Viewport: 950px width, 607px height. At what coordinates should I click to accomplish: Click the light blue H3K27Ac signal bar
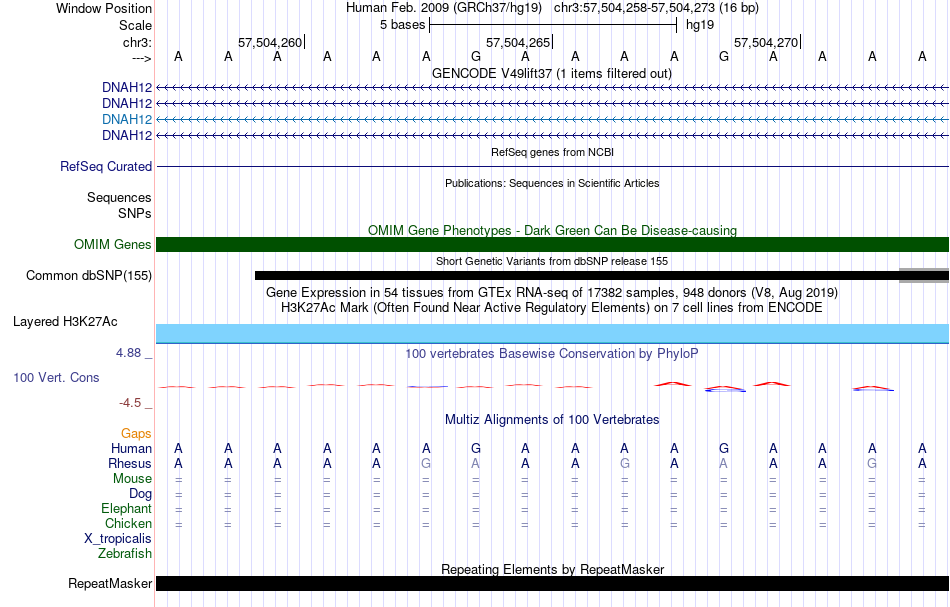pyautogui.click(x=553, y=334)
